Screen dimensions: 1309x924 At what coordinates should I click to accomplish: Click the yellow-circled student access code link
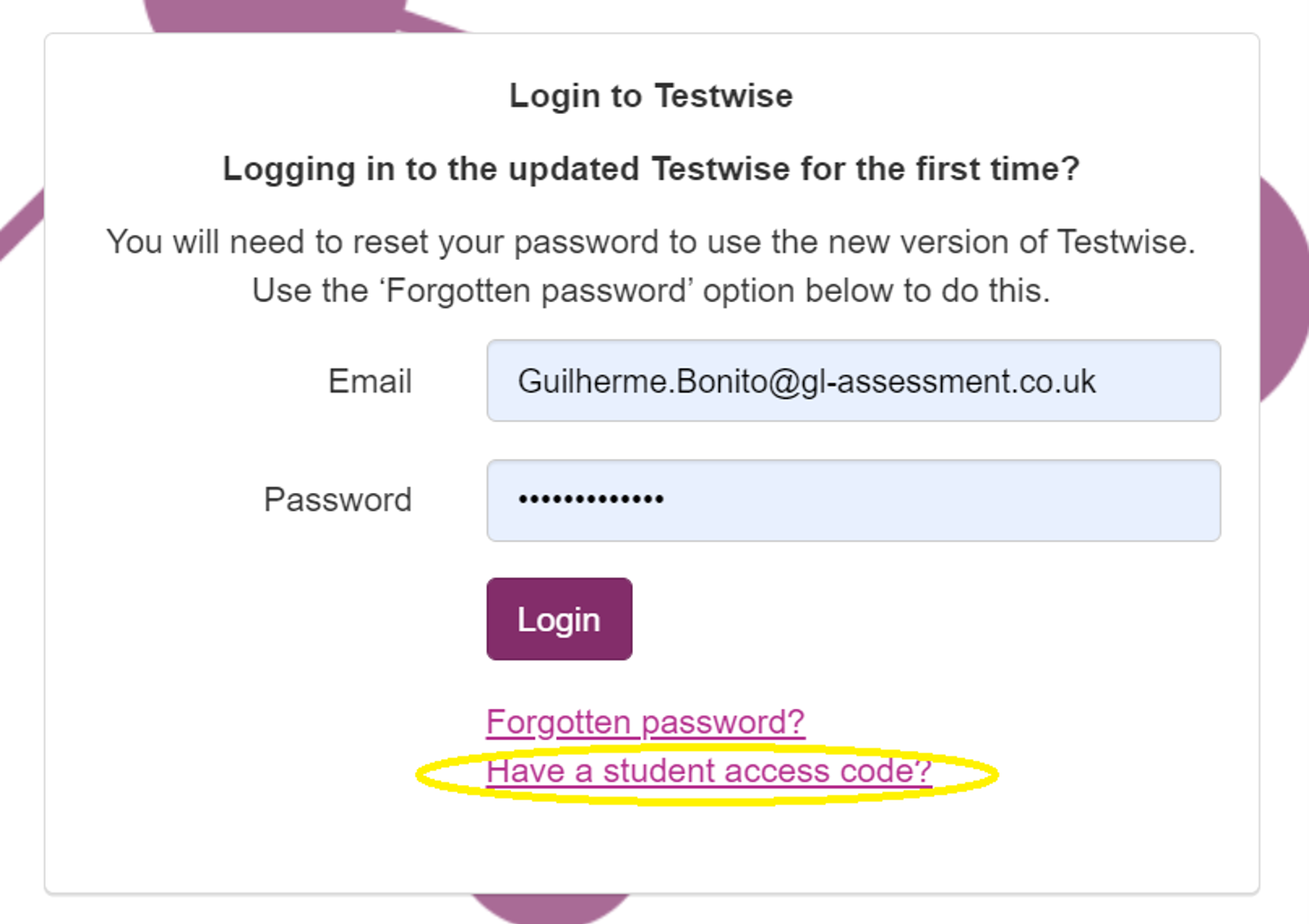pyautogui.click(x=708, y=771)
